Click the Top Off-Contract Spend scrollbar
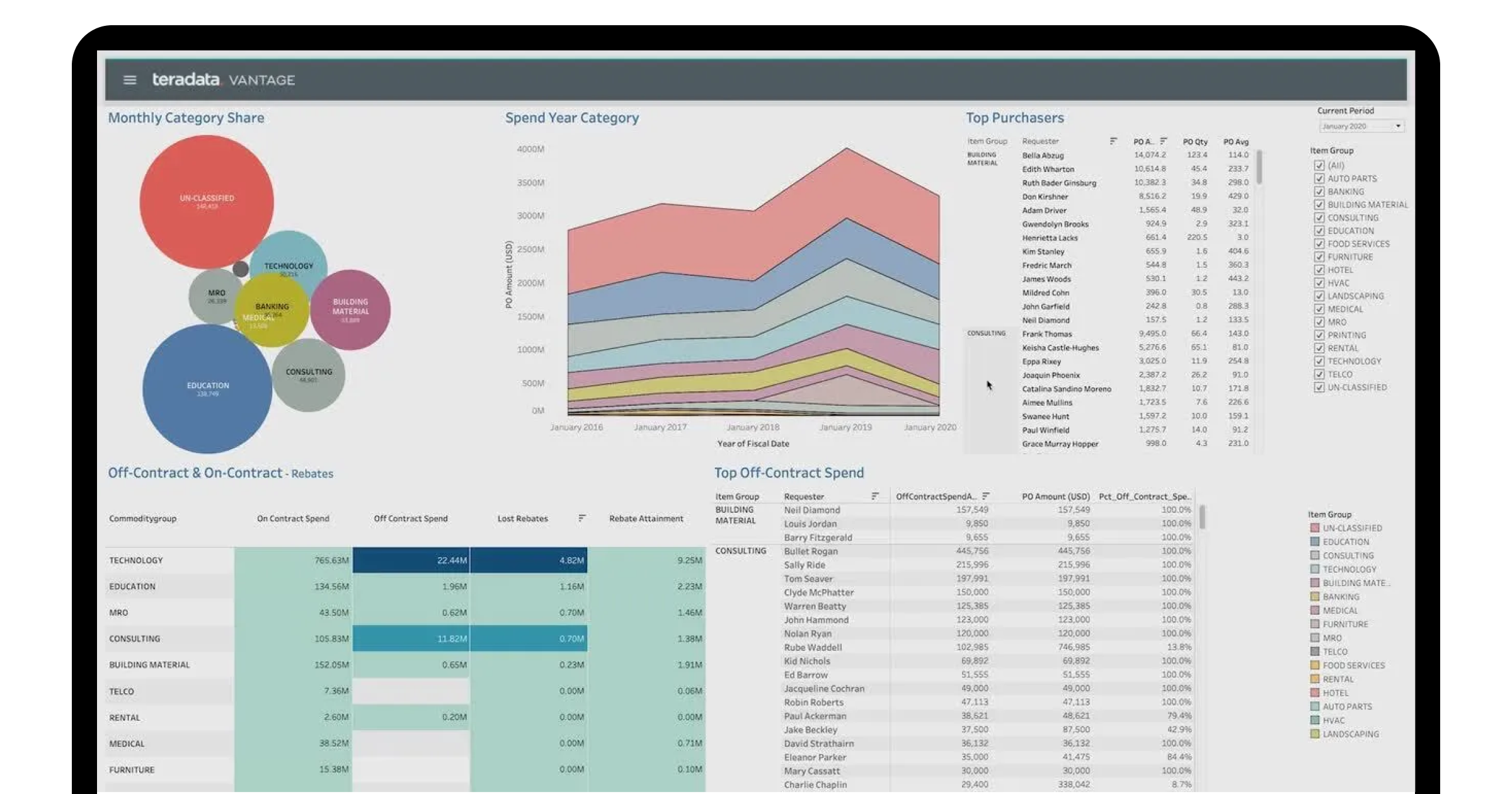Screen dimensions: 1512x794 click(x=1202, y=517)
